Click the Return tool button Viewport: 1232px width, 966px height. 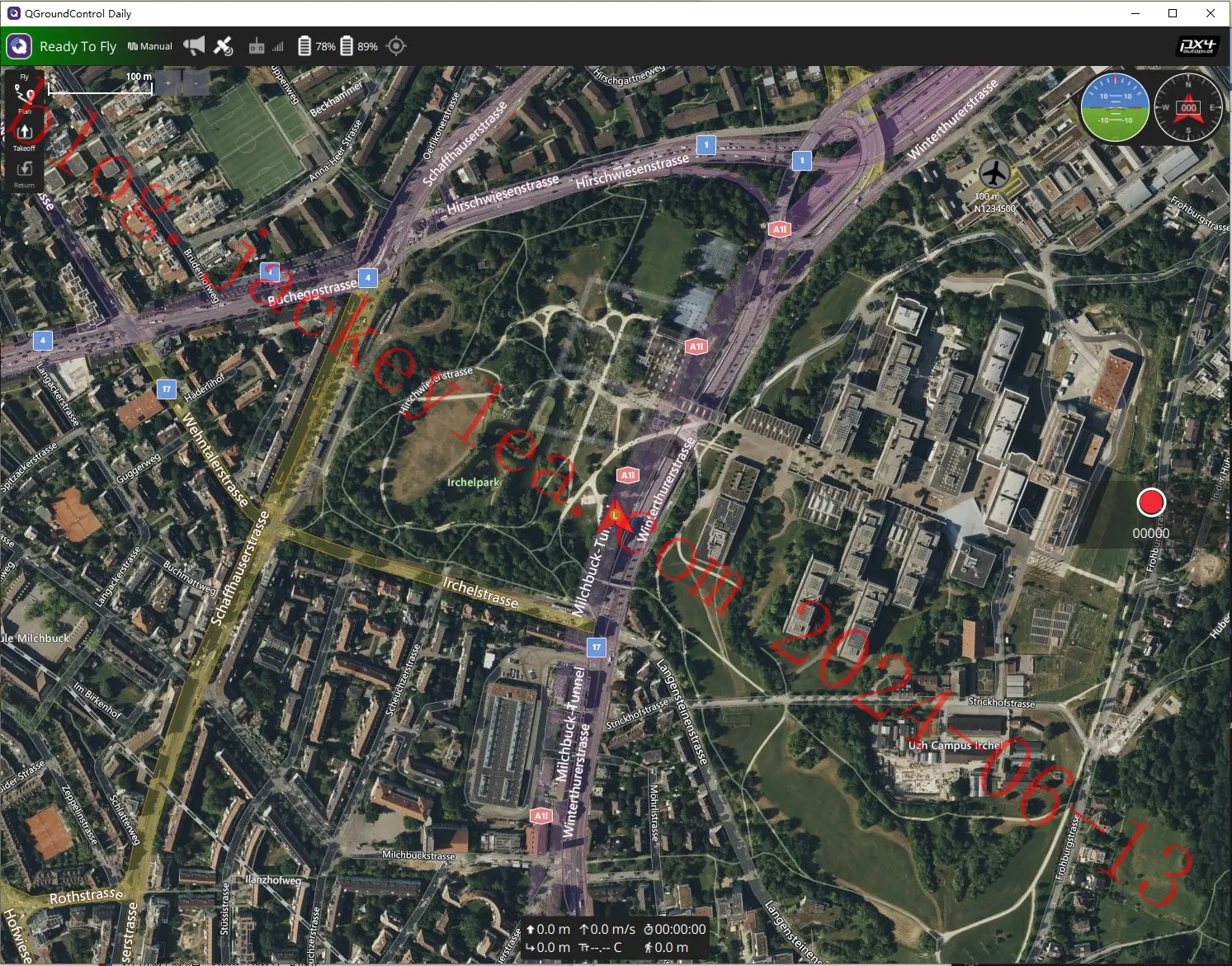[24, 172]
